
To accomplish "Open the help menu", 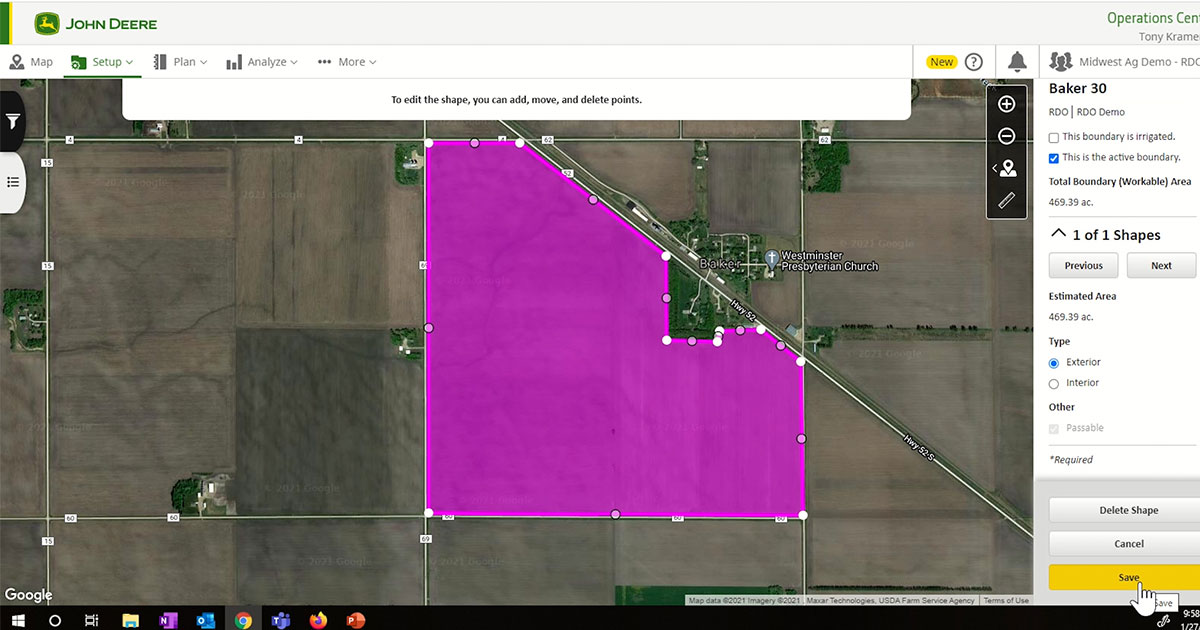I will pos(973,61).
